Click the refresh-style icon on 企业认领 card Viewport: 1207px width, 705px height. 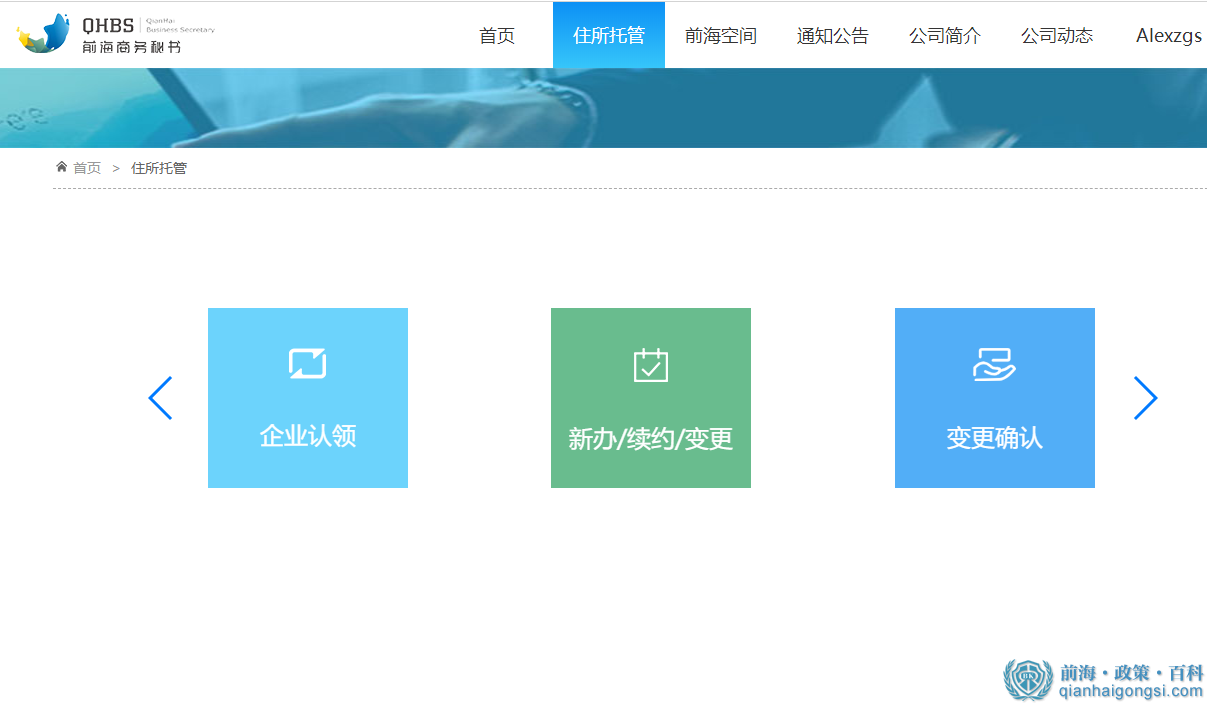click(x=307, y=363)
